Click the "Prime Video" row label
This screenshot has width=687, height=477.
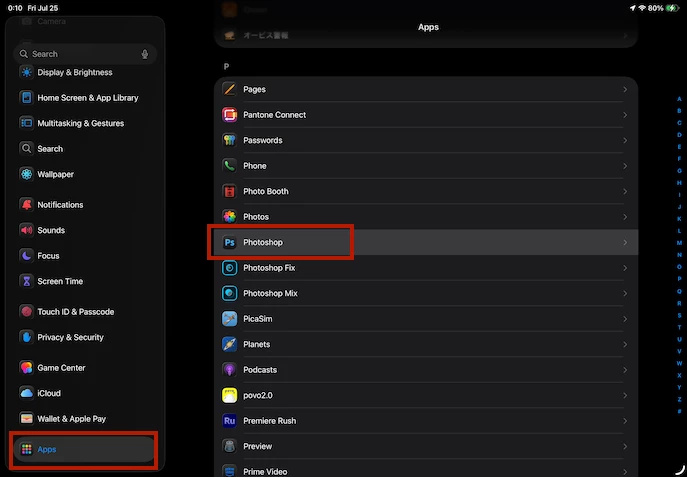tap(265, 472)
